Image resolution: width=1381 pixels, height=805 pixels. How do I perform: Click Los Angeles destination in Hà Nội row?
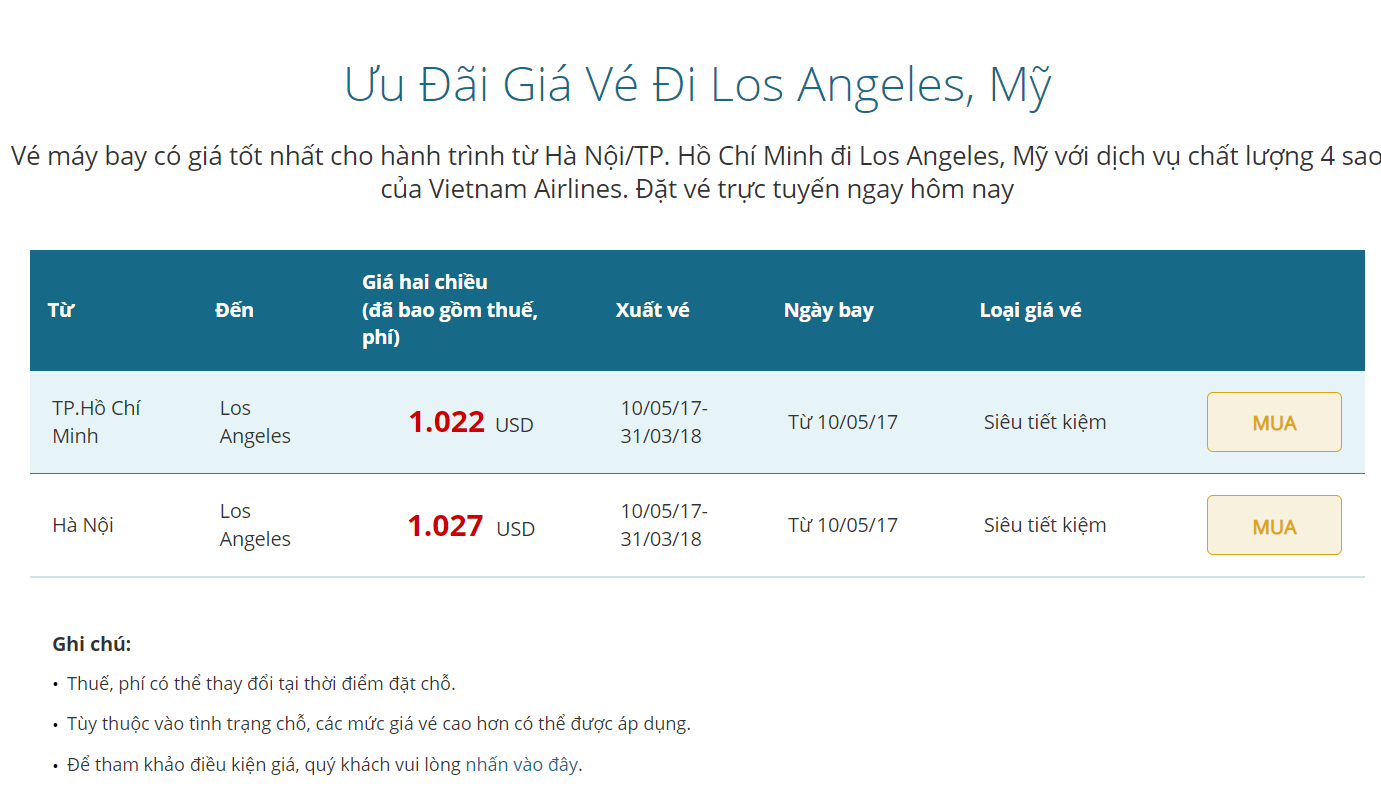[255, 525]
